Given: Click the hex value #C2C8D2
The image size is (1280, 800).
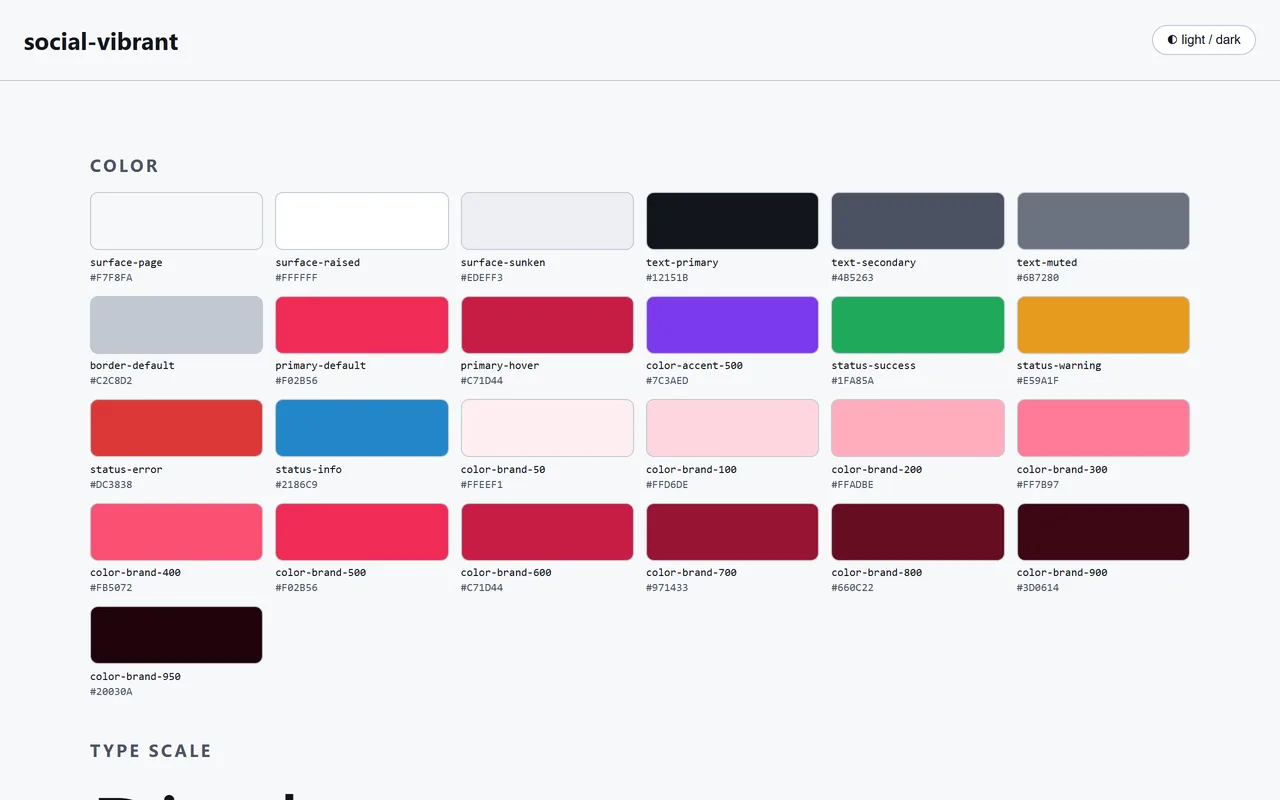Looking at the screenshot, I should pos(111,381).
